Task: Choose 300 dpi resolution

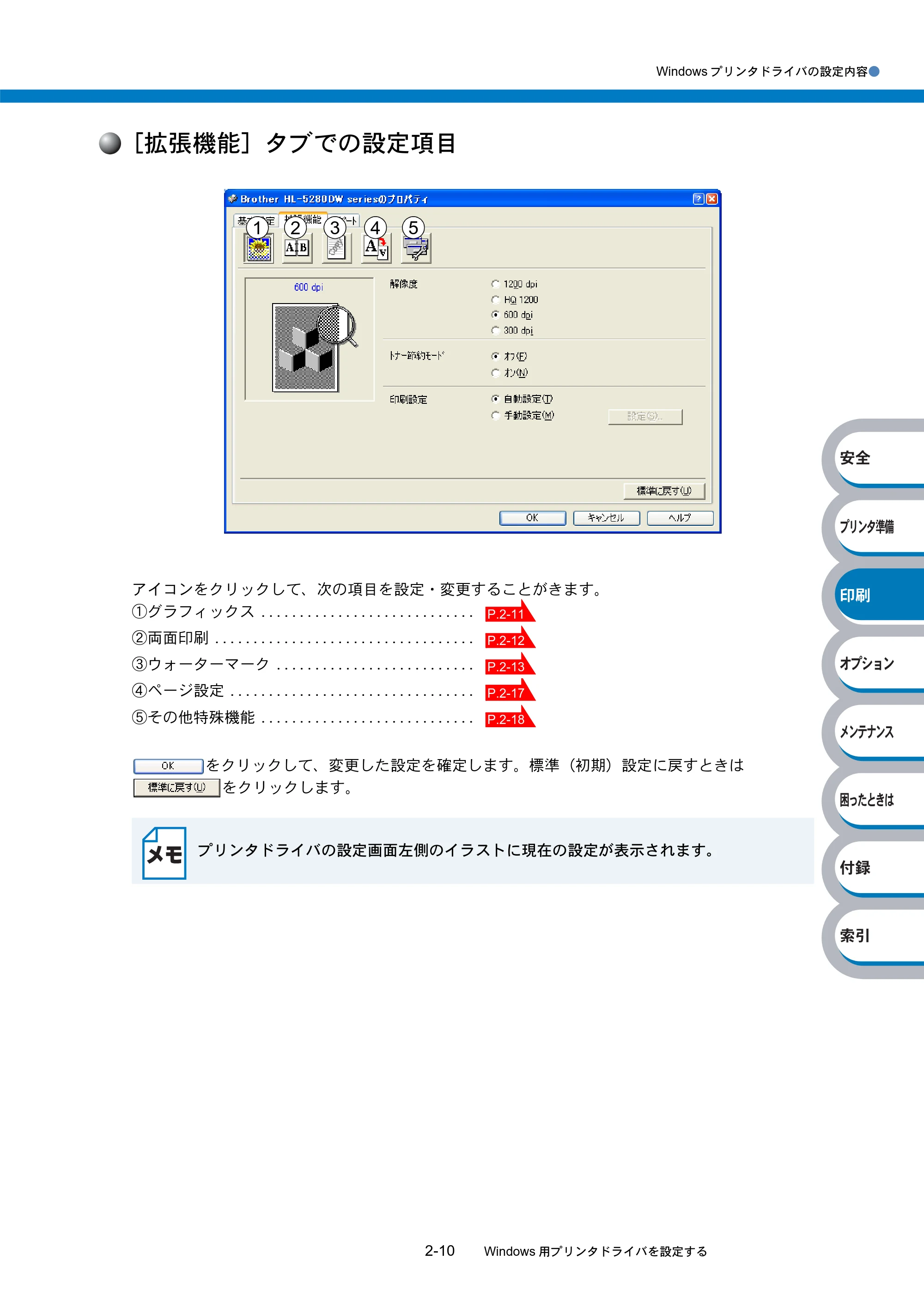Action: point(512,330)
